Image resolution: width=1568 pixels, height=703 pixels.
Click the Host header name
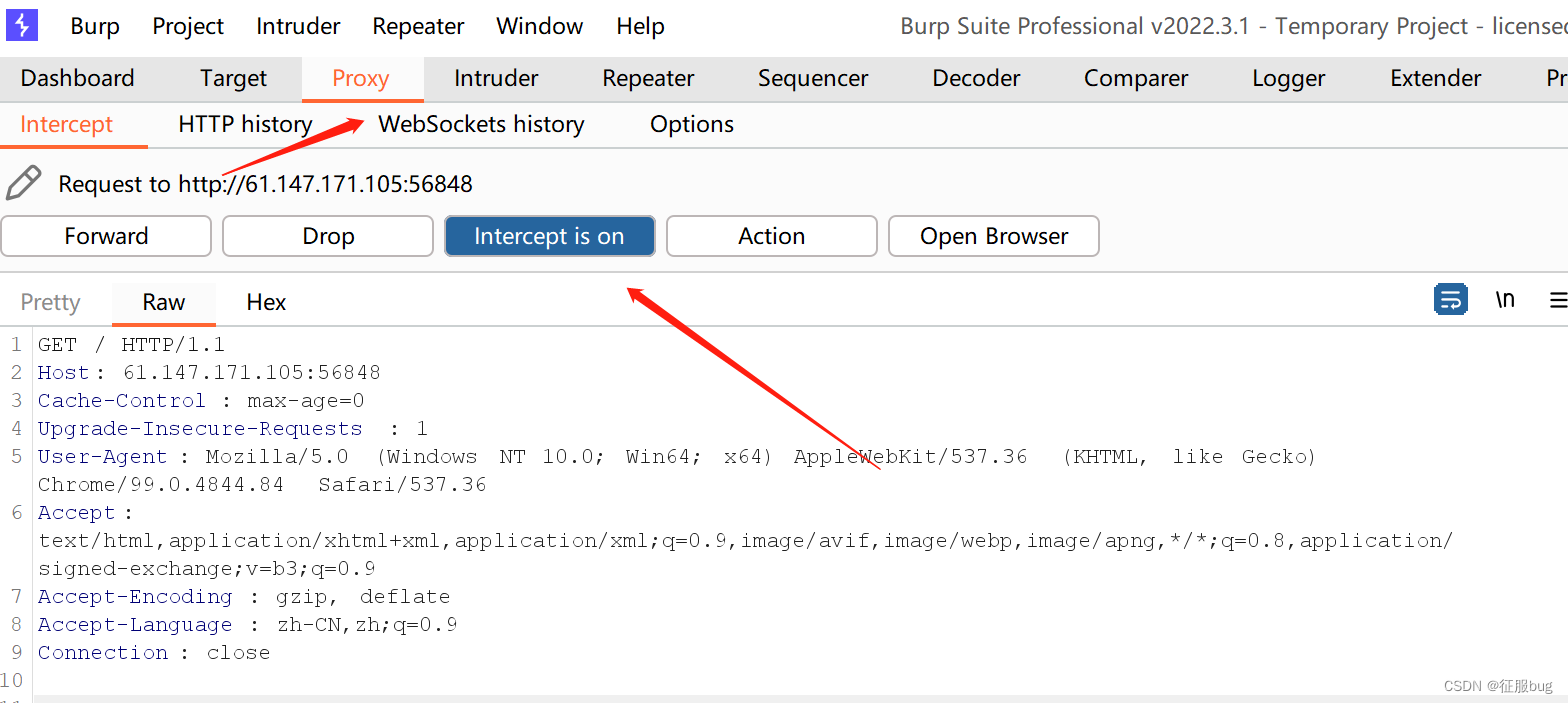click(63, 373)
